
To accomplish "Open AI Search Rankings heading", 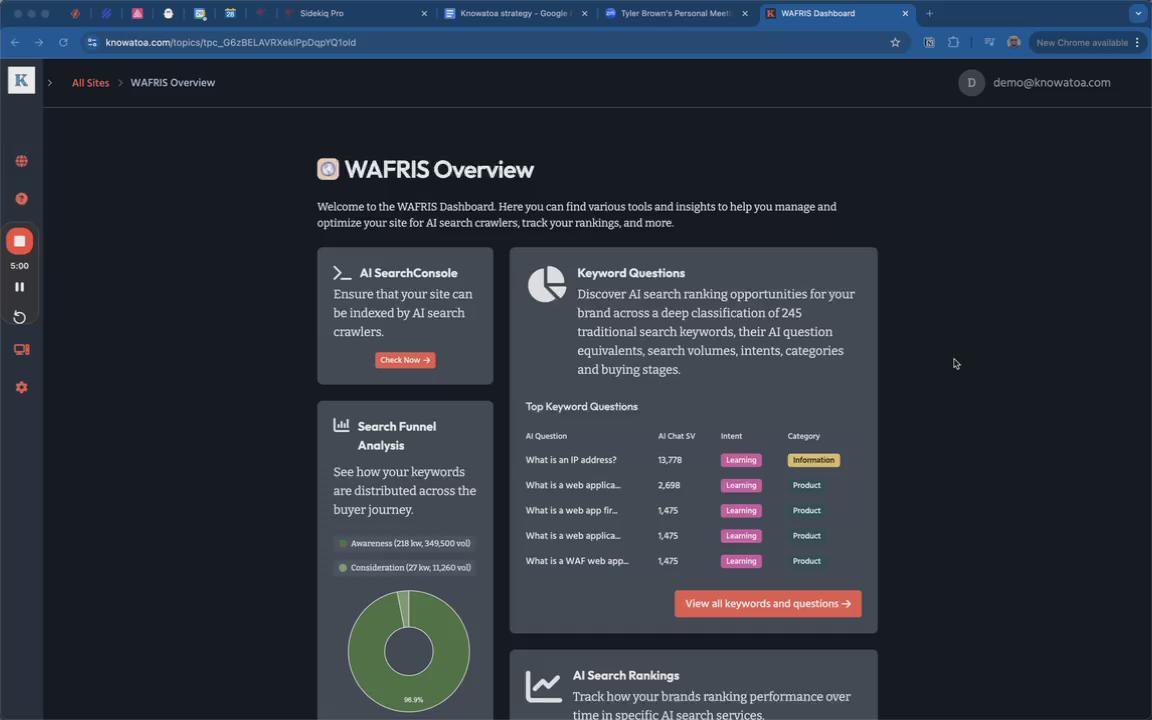I will 626,675.
